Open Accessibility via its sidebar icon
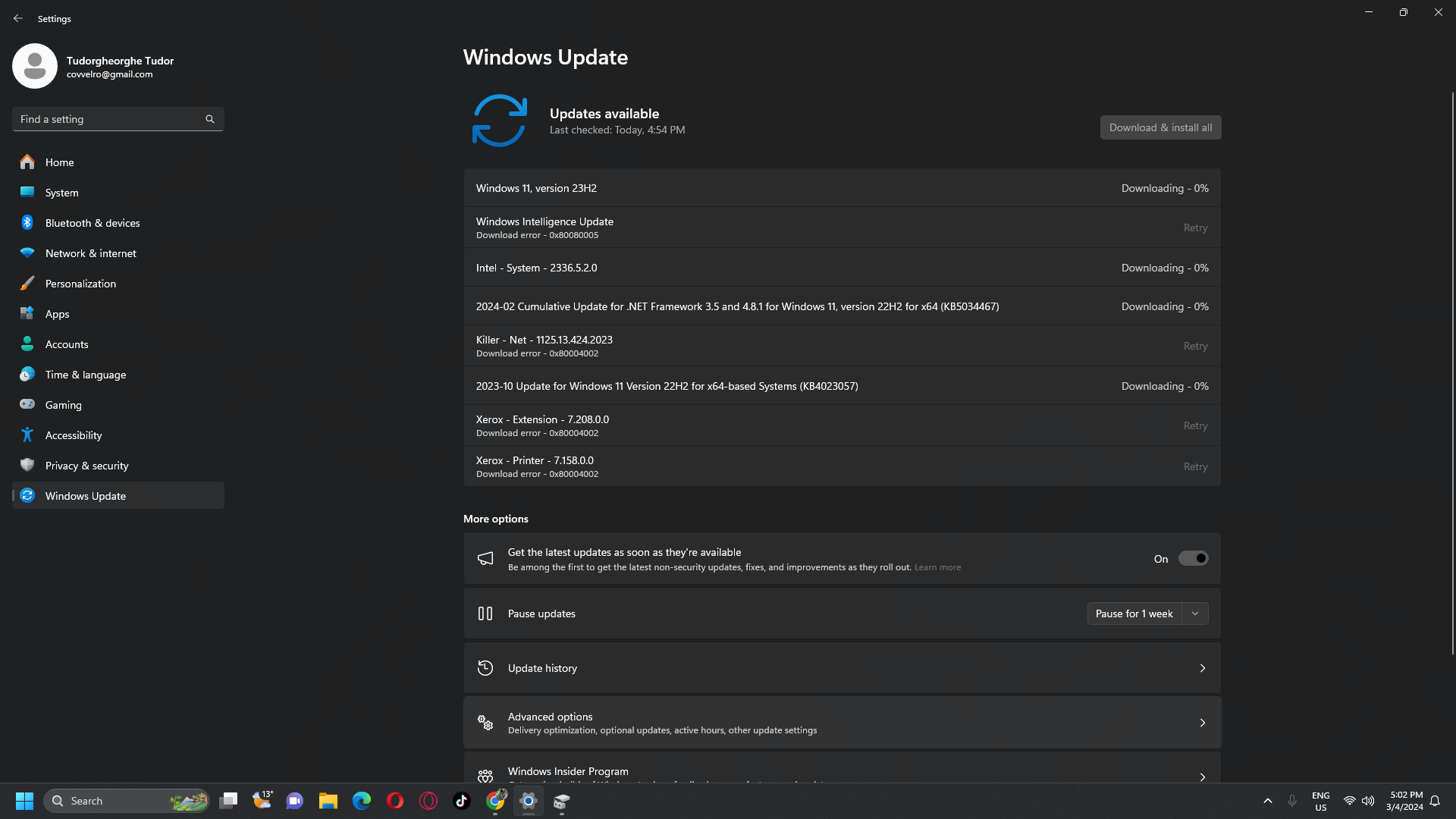Viewport: 1456px width, 819px height. [27, 435]
